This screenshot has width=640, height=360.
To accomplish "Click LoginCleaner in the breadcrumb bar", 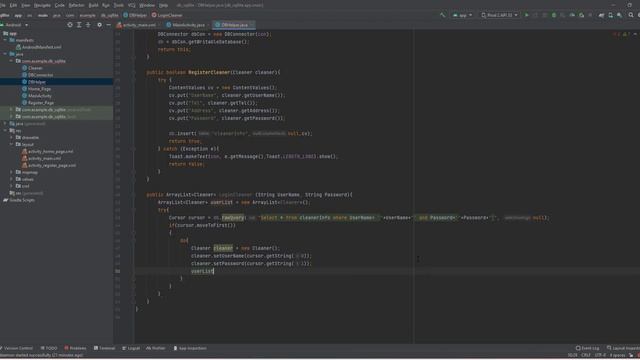I will point(167,15).
